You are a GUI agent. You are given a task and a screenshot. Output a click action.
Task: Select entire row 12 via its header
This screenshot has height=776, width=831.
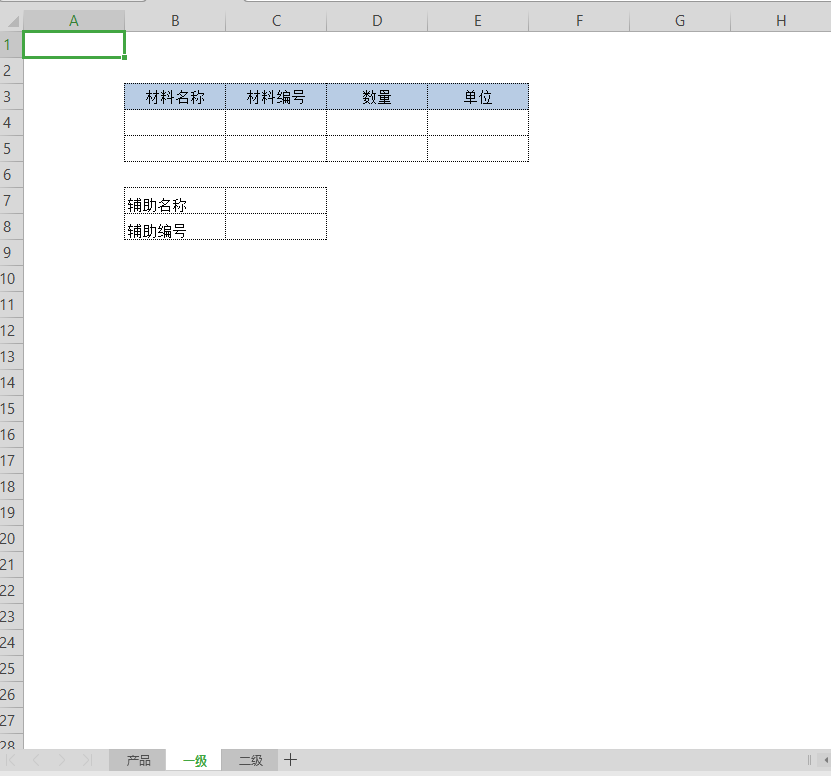[11, 331]
